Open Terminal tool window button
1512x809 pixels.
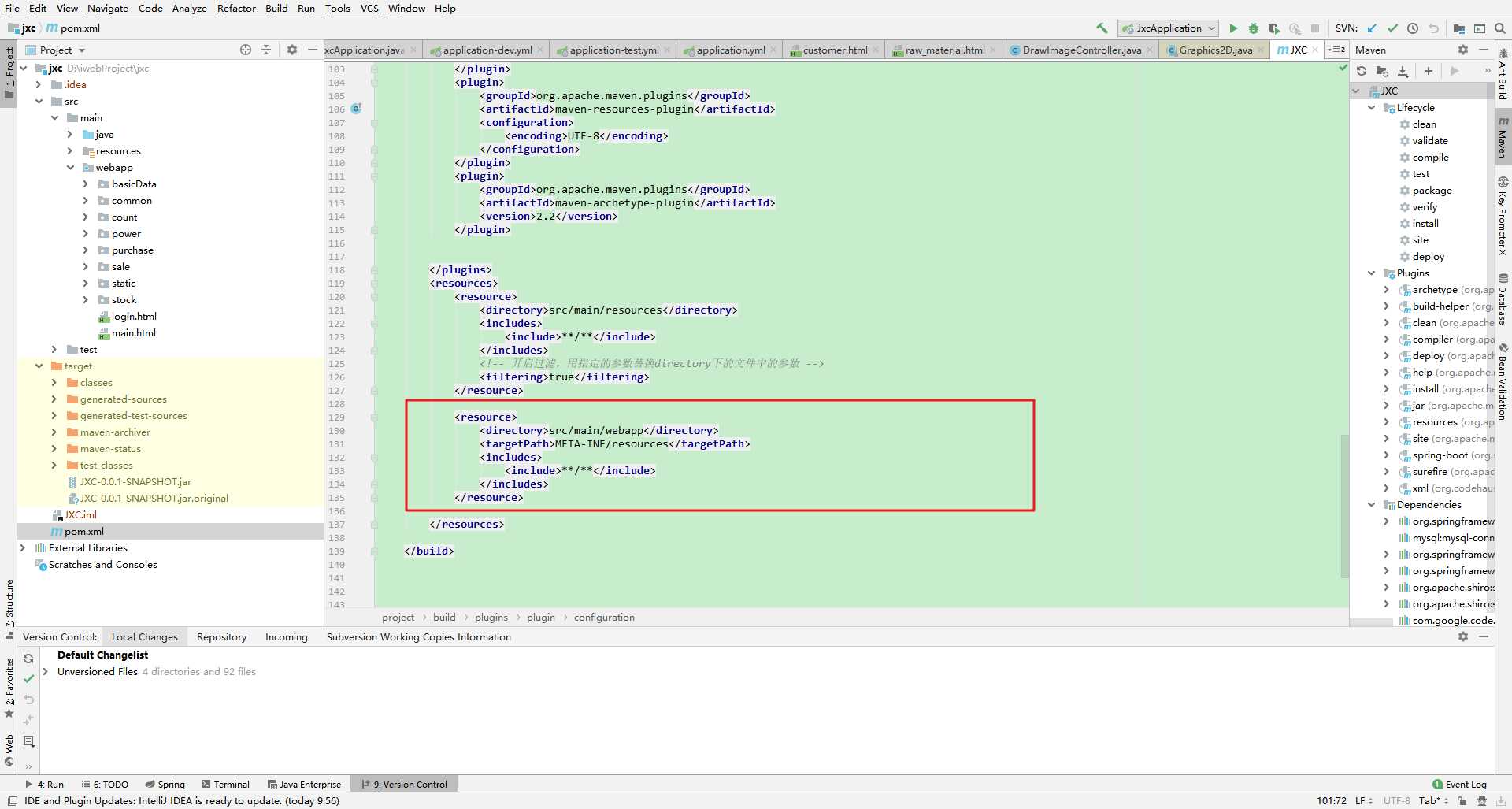coord(225,784)
